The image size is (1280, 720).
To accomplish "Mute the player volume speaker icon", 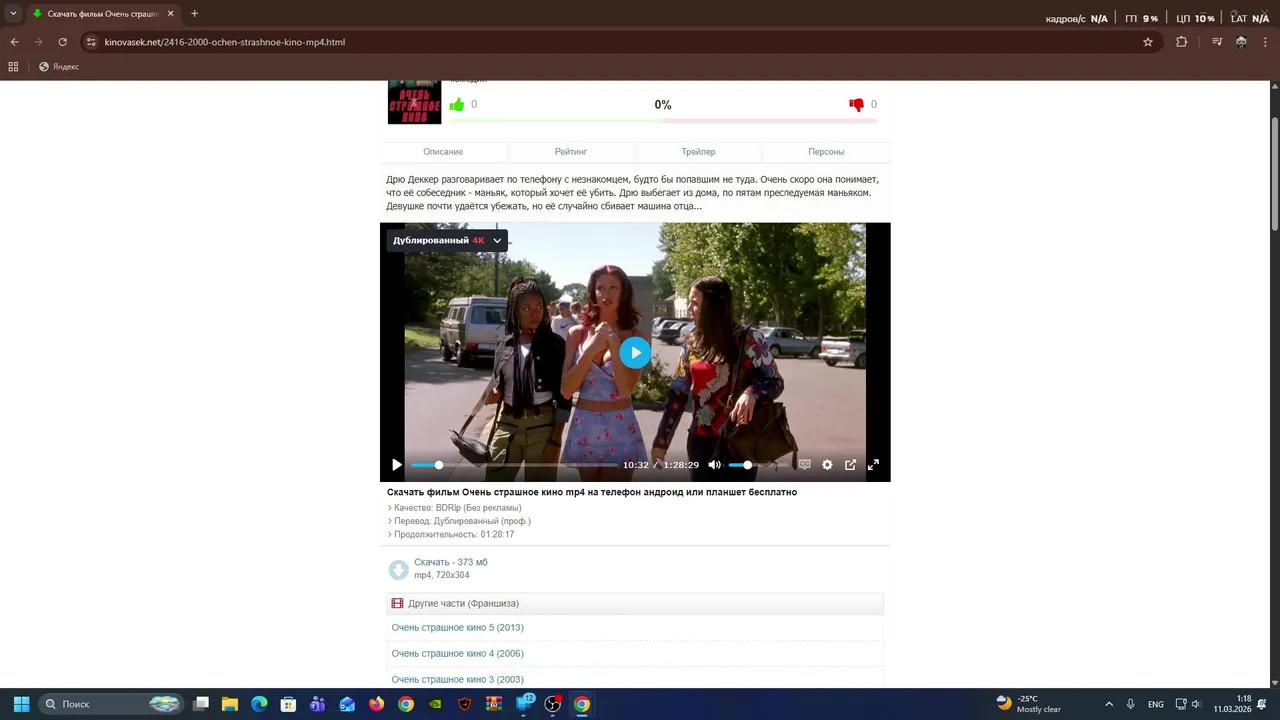I will click(714, 465).
